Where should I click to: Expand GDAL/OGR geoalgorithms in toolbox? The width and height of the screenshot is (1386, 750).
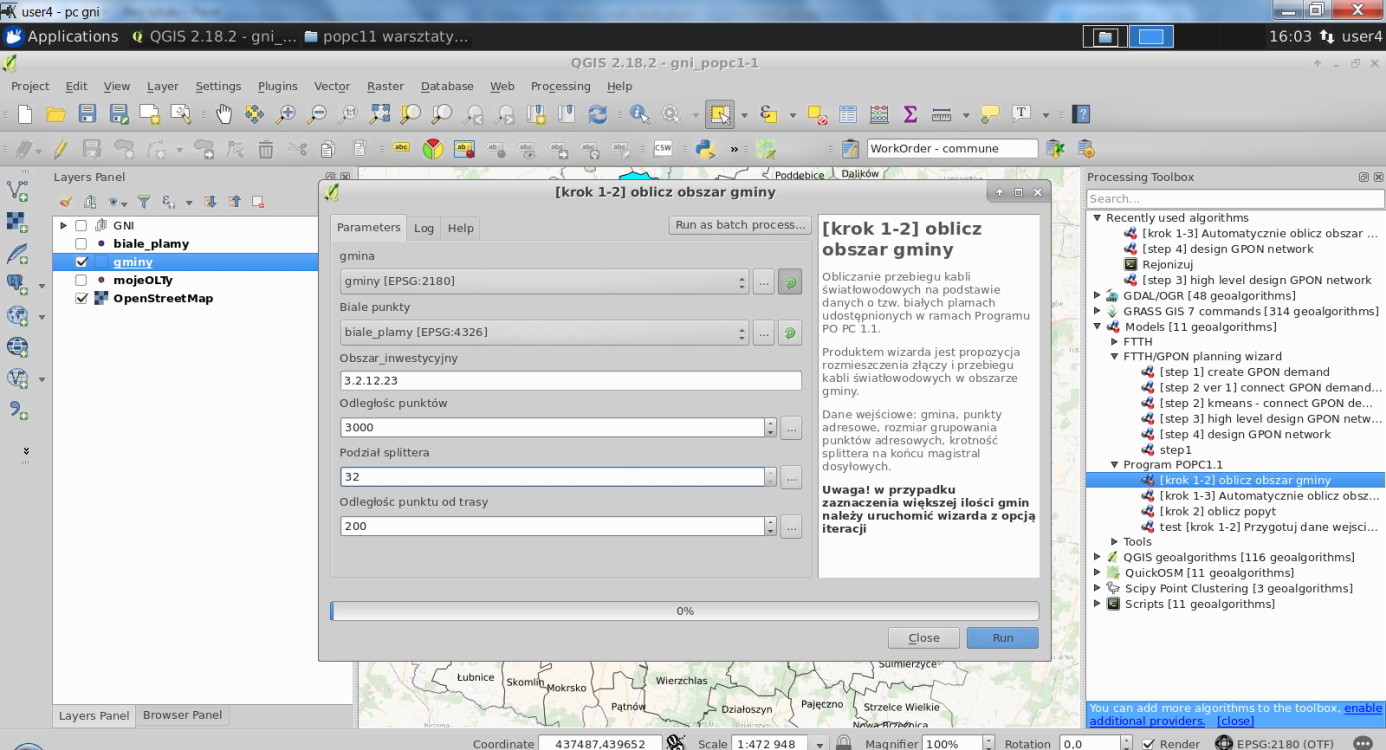(1097, 295)
